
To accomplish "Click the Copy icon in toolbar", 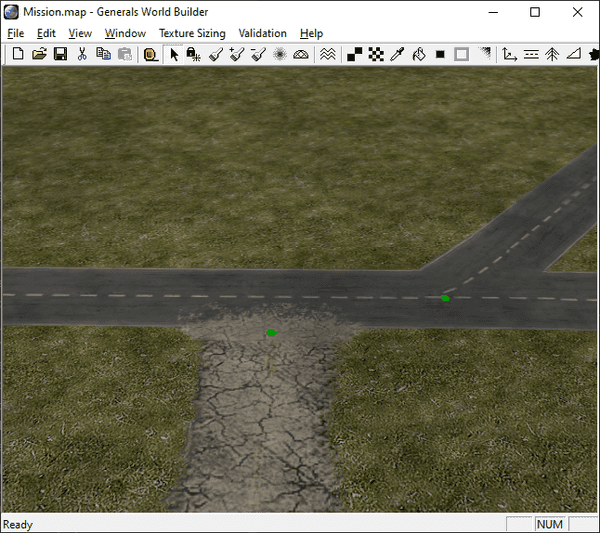I will pos(103,54).
